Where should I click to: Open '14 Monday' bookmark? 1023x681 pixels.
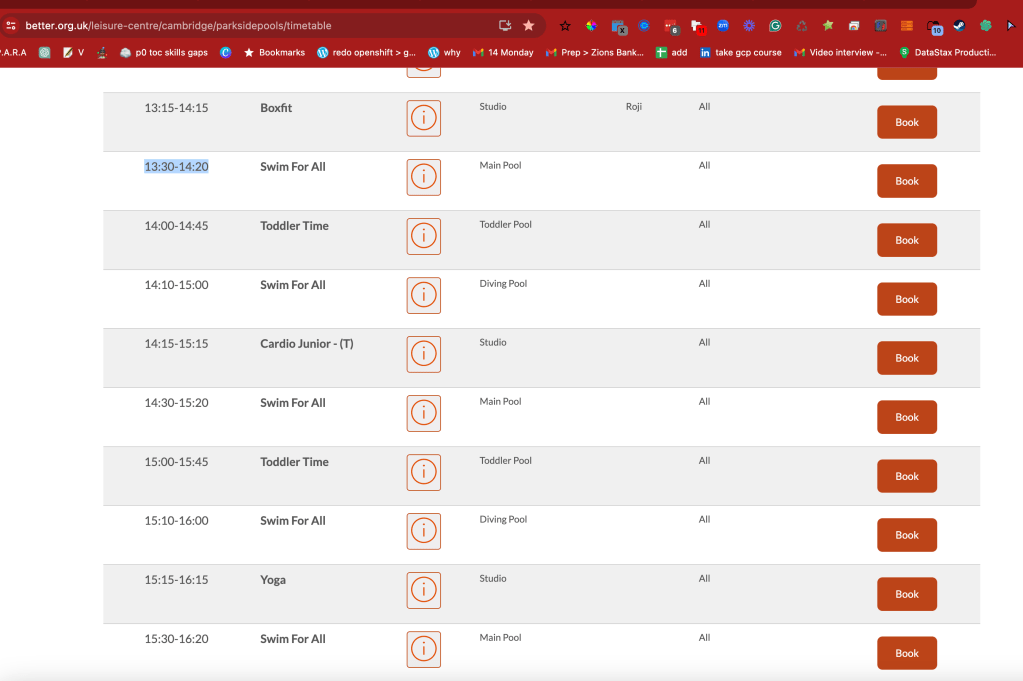click(503, 52)
